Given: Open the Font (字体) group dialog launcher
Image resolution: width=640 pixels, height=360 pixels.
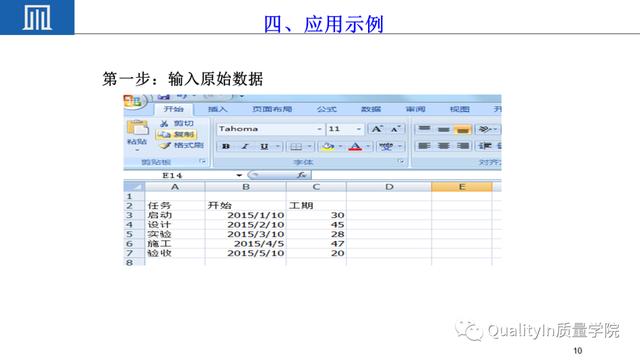Looking at the screenshot, I should coord(401,162).
